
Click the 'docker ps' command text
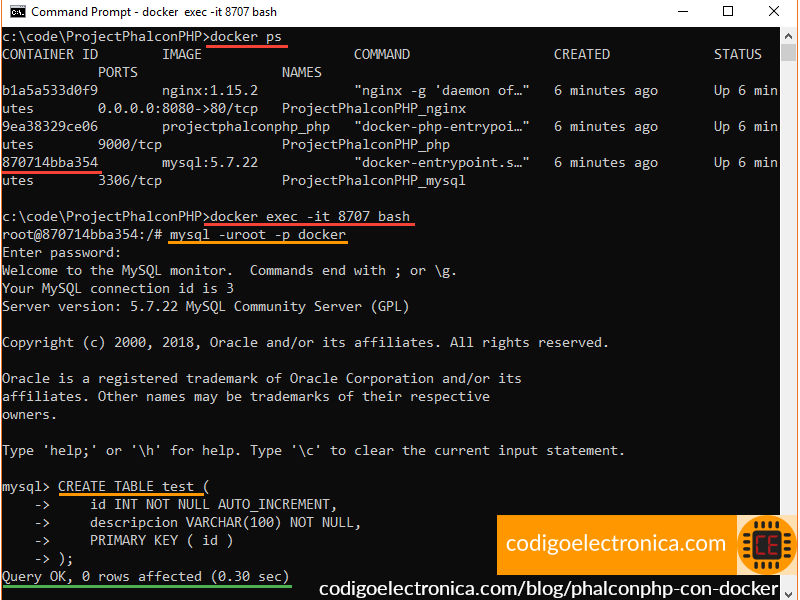point(245,37)
